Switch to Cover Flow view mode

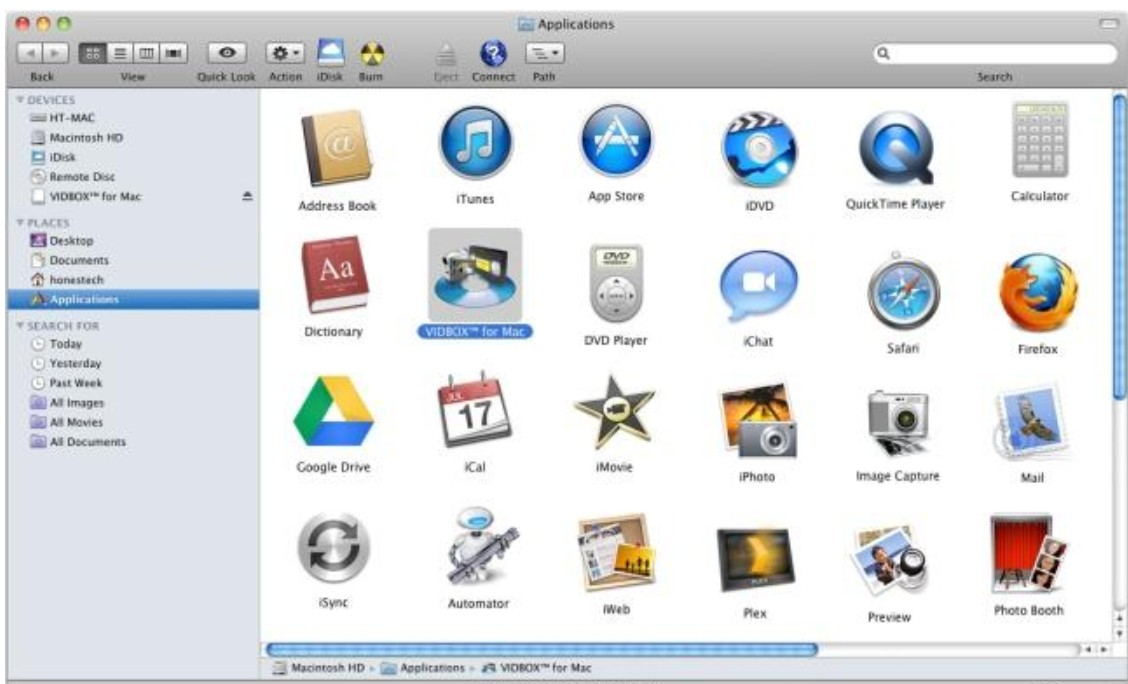pyautogui.click(x=173, y=53)
